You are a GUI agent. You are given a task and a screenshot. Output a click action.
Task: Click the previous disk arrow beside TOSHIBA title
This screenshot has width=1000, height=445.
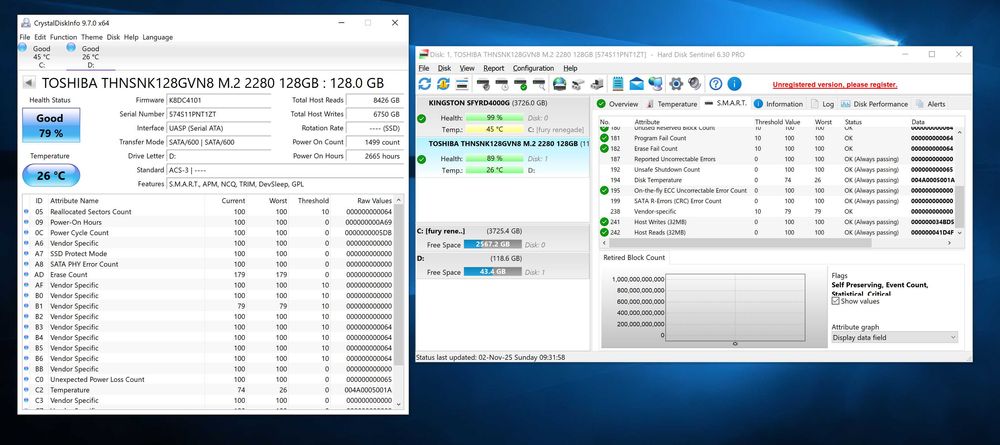click(x=29, y=82)
